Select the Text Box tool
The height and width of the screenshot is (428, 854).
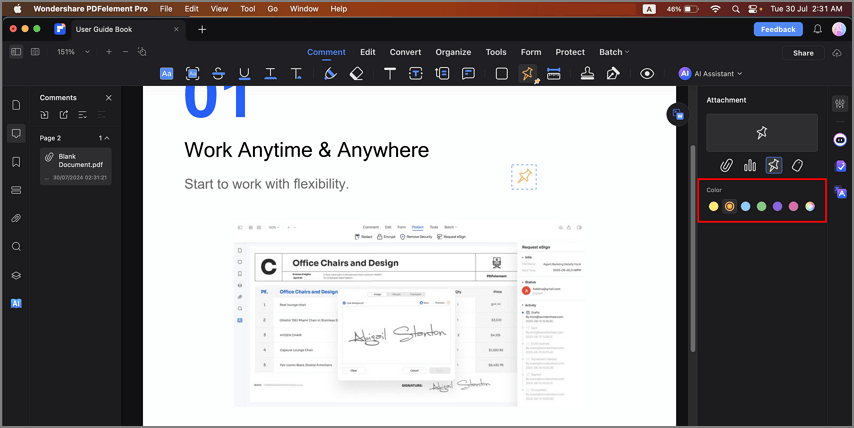click(x=416, y=74)
